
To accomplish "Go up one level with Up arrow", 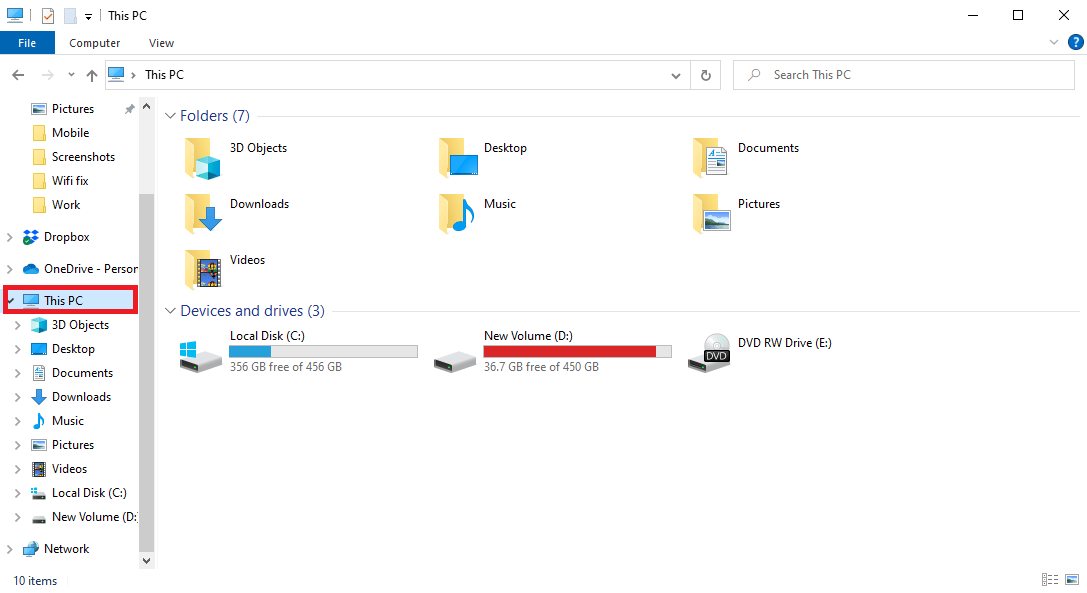I will point(92,75).
